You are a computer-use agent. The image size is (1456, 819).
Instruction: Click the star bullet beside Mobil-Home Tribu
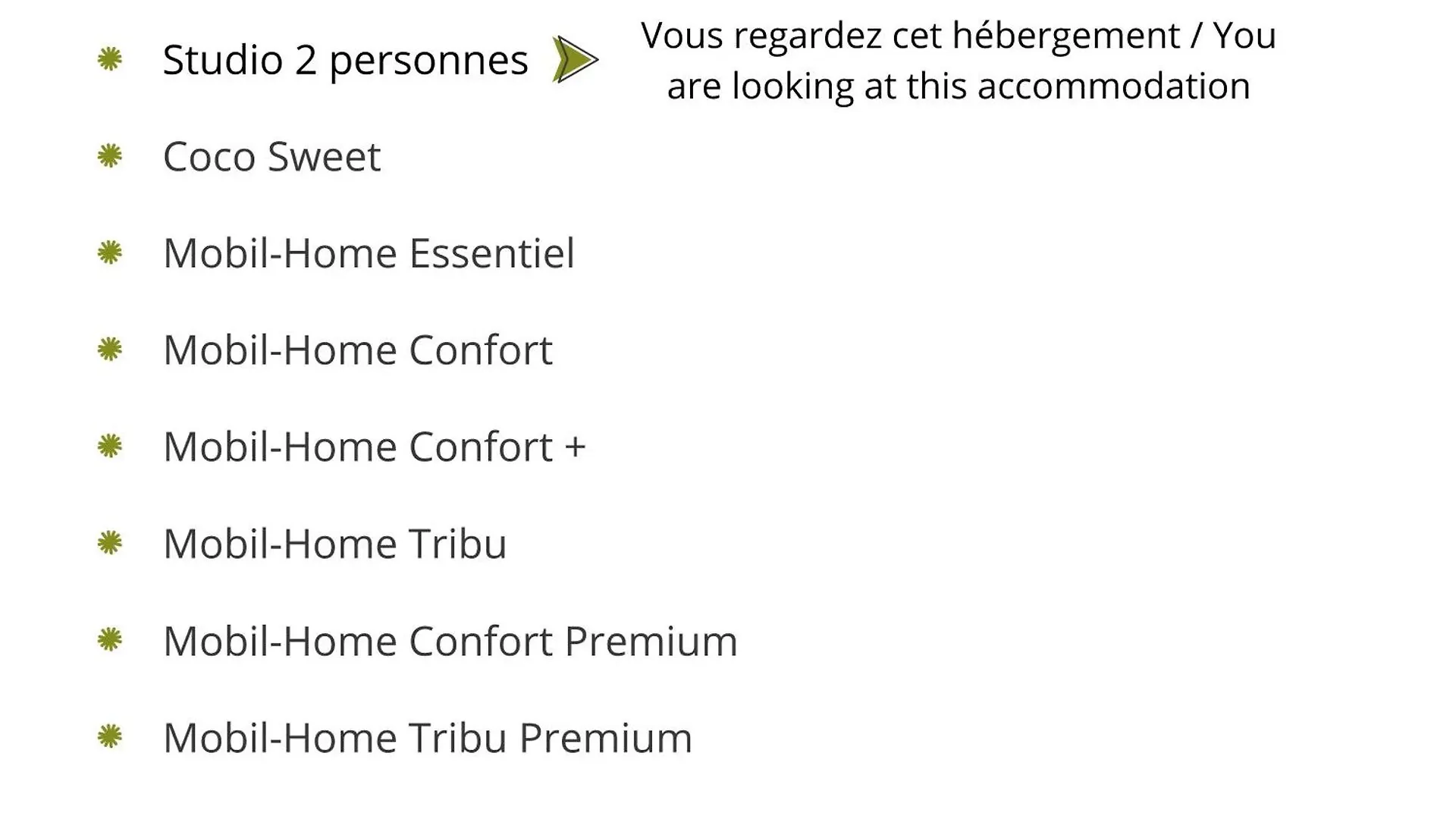pyautogui.click(x=110, y=543)
